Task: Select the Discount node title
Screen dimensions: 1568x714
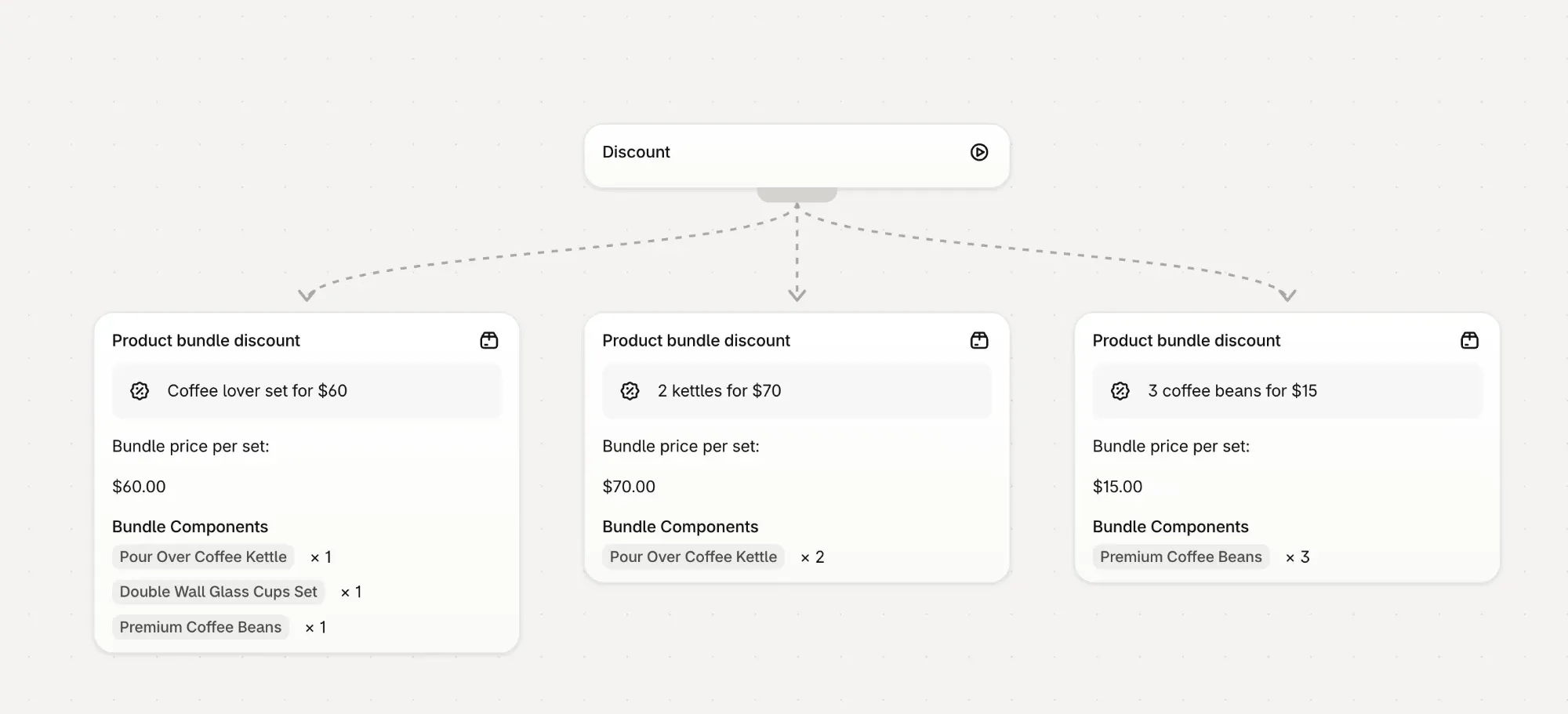Action: click(636, 152)
